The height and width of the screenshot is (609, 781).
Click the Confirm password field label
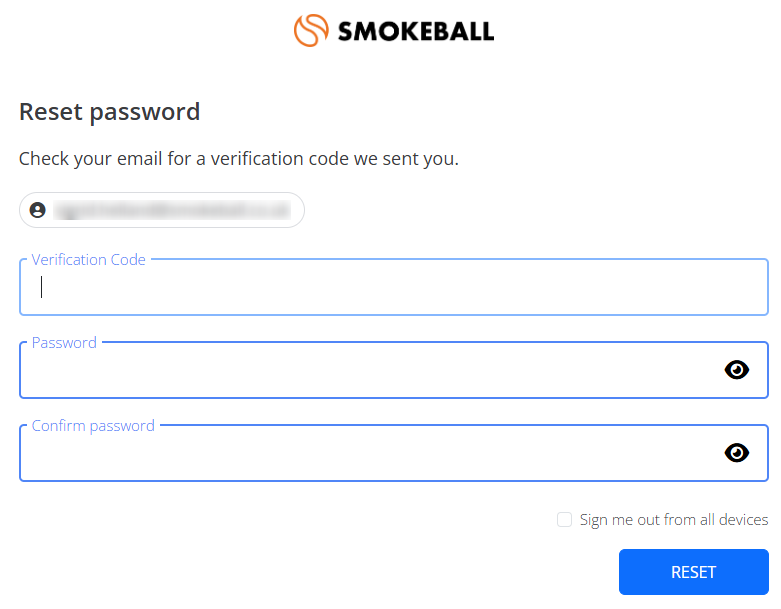[x=93, y=426]
